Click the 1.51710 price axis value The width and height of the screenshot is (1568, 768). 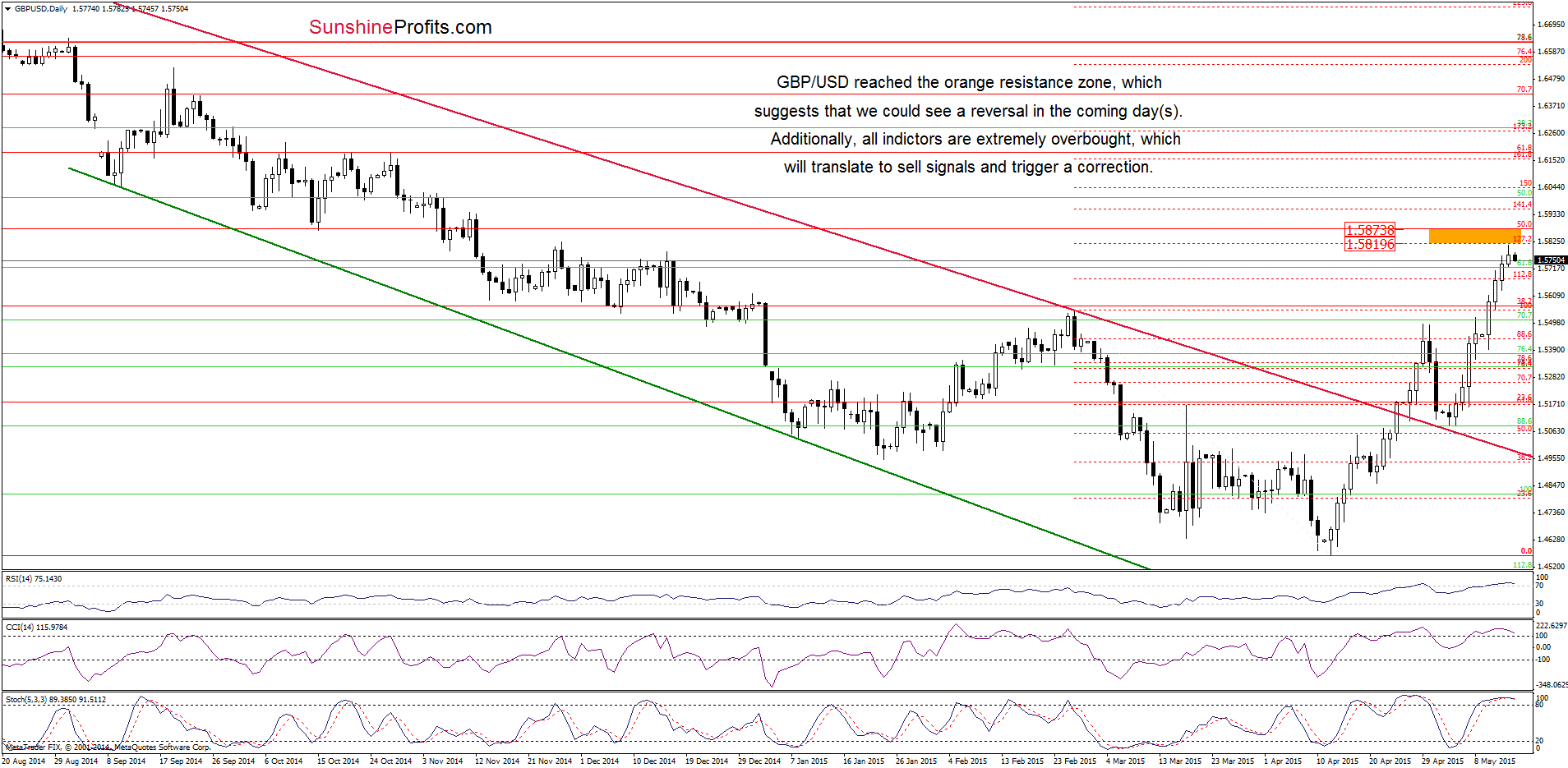coord(1551,404)
